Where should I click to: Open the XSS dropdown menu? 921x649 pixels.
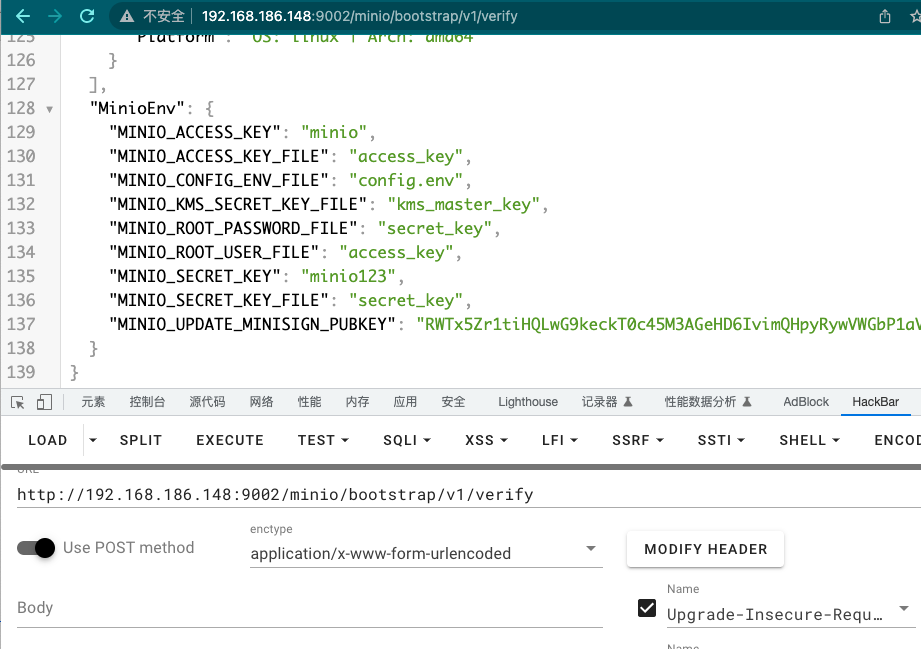pyautogui.click(x=486, y=440)
